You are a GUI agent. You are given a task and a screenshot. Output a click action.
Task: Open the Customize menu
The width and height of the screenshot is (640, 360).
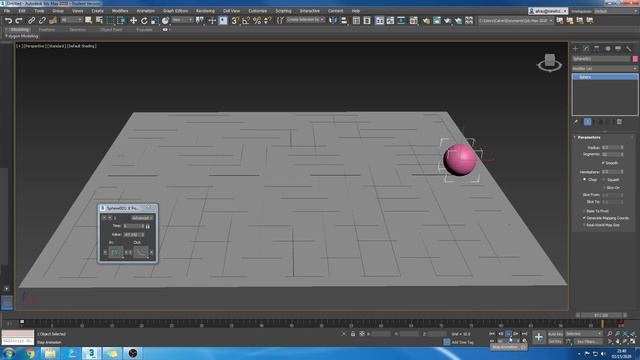pos(258,11)
